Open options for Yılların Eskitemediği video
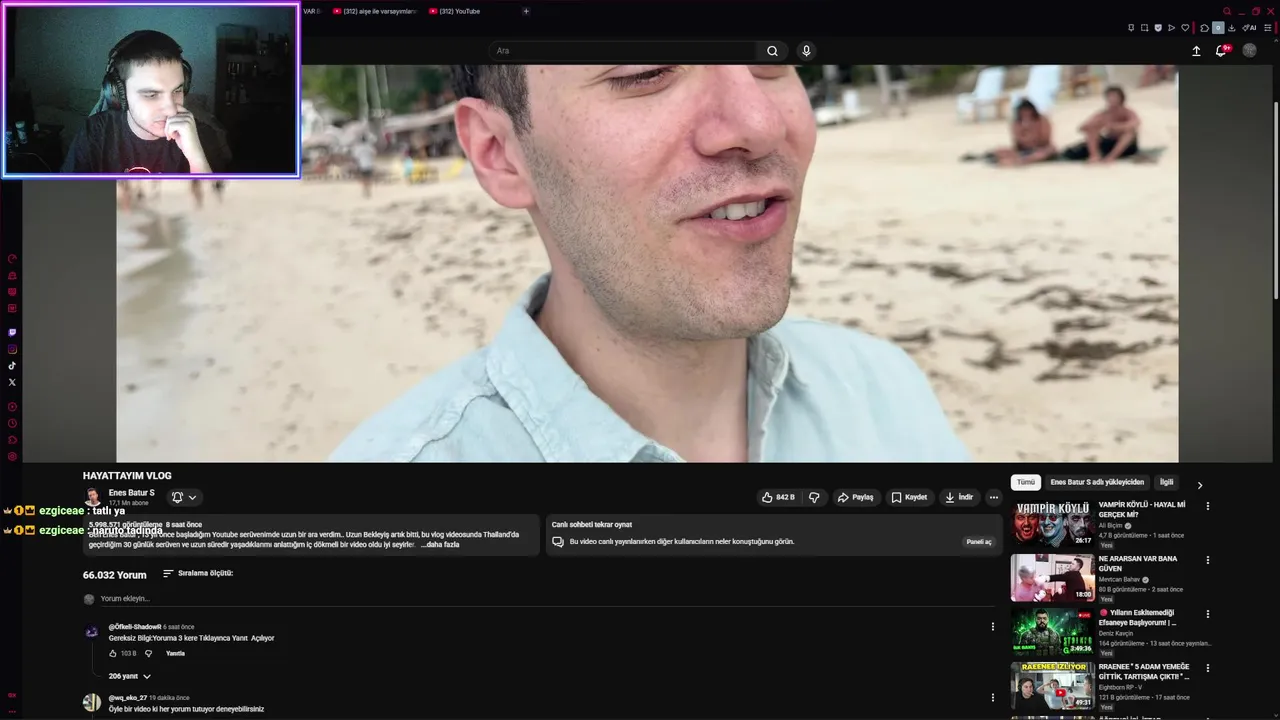1280x720 pixels. (x=1207, y=614)
